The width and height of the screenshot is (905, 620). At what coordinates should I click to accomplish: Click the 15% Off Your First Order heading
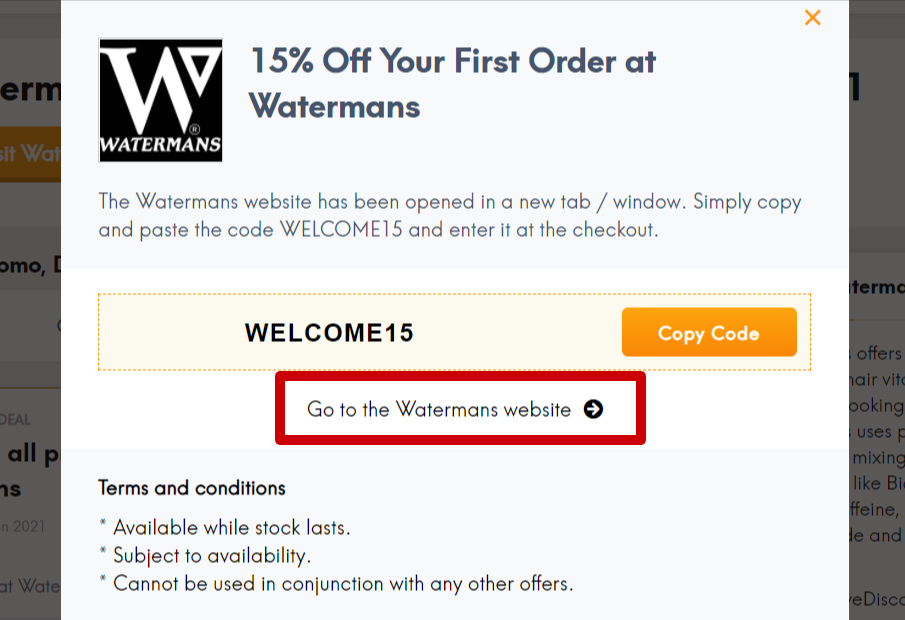(x=453, y=84)
